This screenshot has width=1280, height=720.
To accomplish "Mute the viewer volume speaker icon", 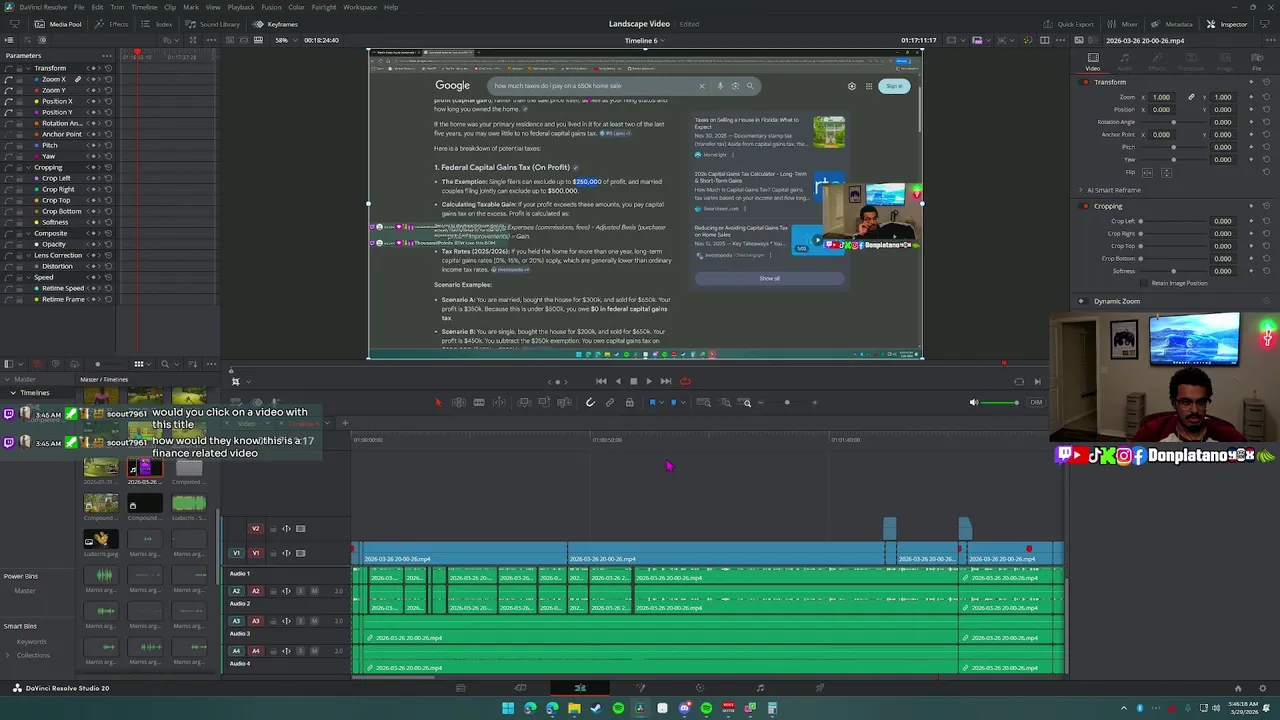I will (974, 402).
